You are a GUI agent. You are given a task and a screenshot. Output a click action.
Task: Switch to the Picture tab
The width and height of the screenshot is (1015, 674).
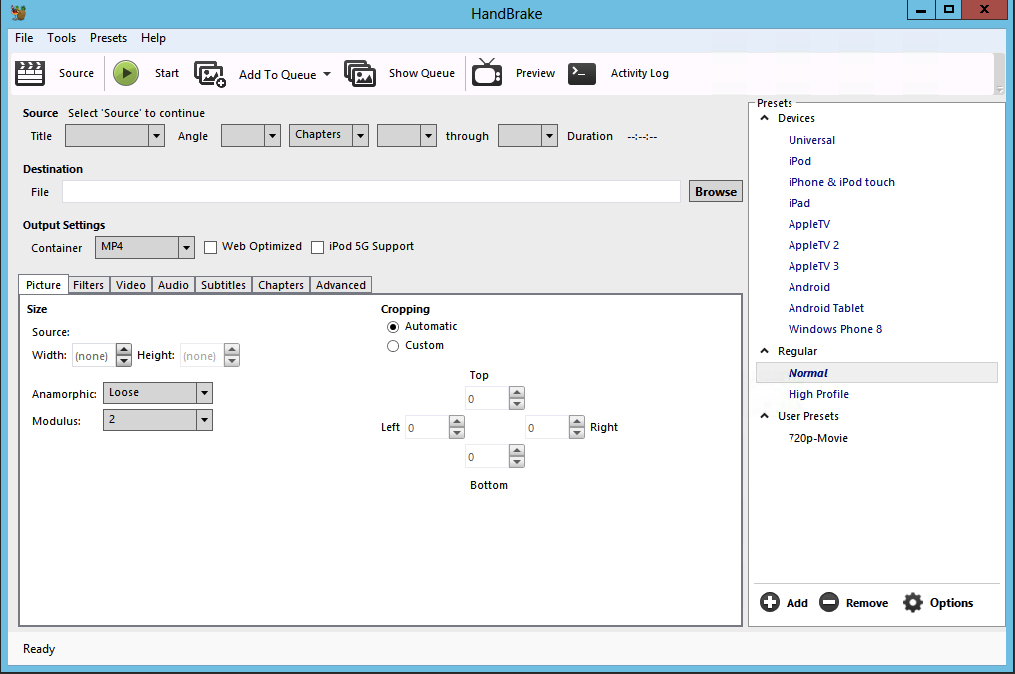point(43,285)
